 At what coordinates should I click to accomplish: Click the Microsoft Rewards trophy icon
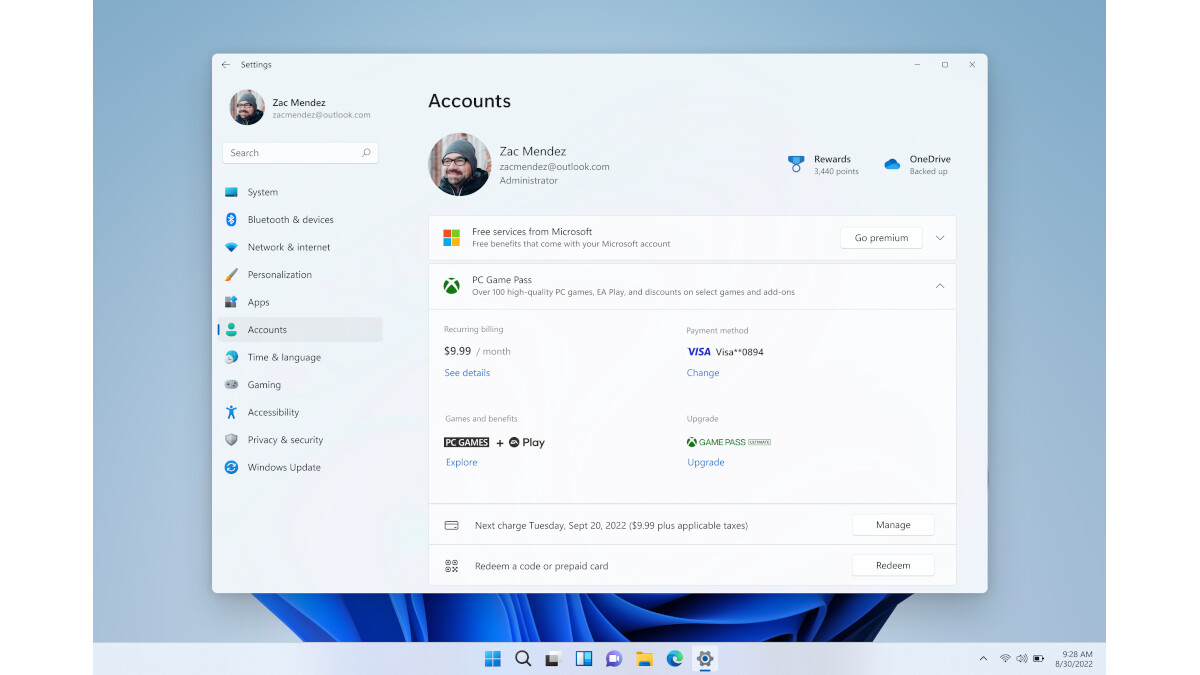pos(796,162)
